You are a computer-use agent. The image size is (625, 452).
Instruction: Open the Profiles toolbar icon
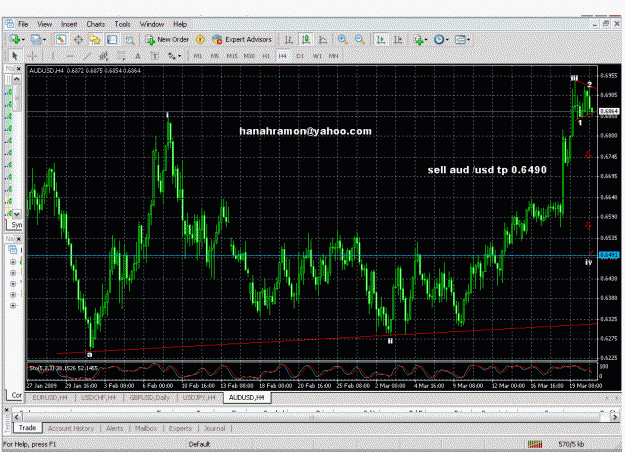38,39
